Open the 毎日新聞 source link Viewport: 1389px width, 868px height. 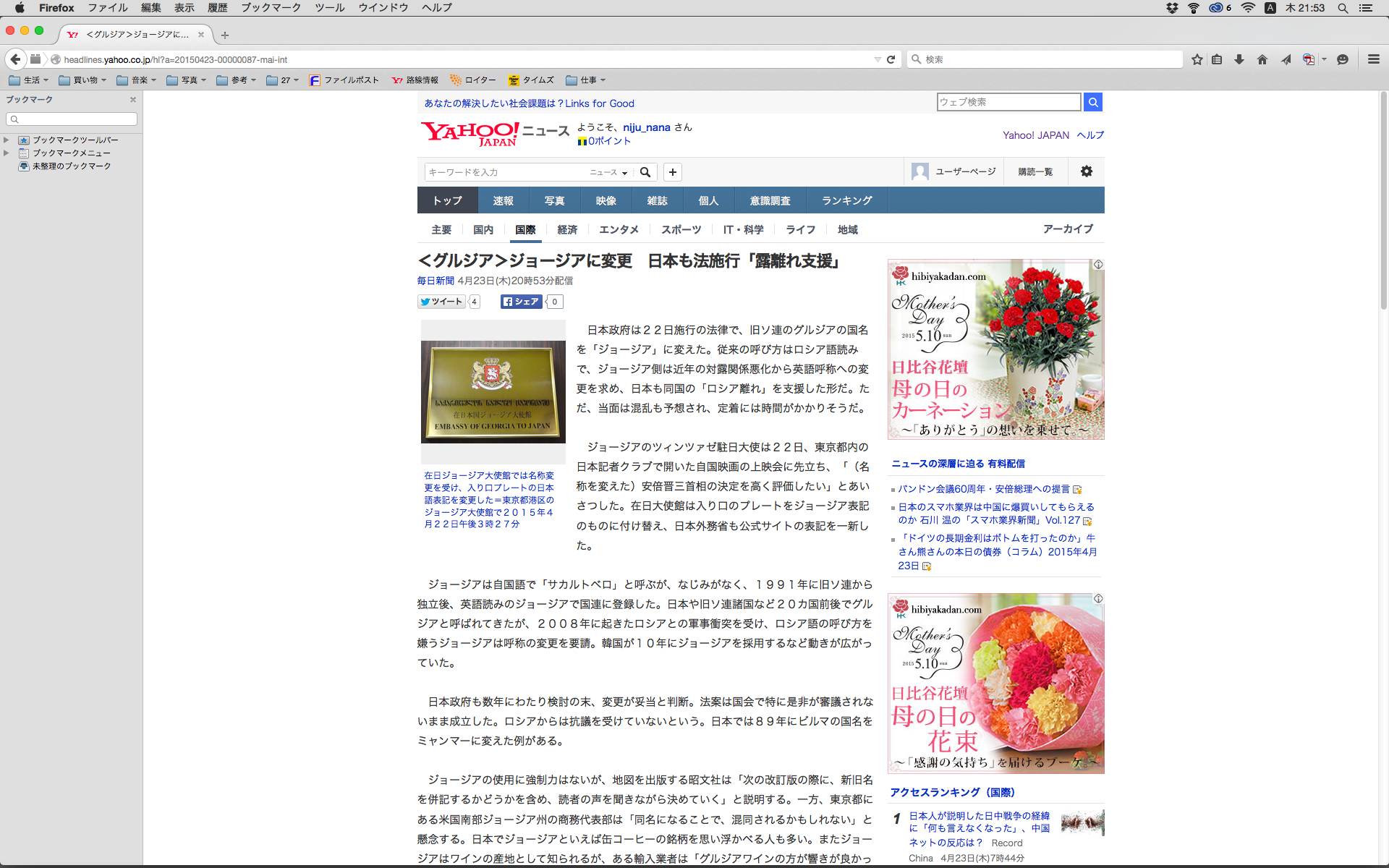coord(436,281)
